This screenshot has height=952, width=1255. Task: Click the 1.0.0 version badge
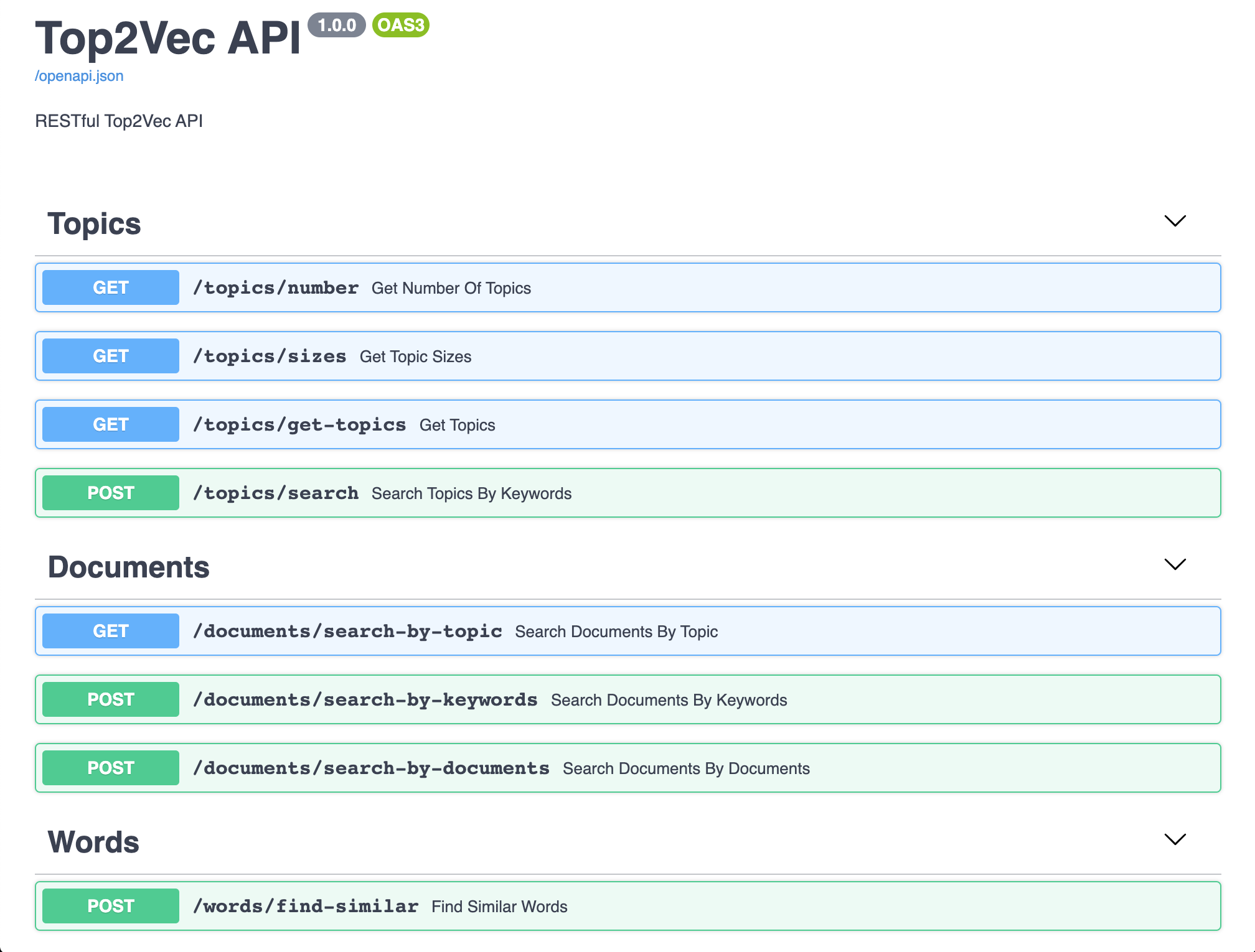coord(336,25)
